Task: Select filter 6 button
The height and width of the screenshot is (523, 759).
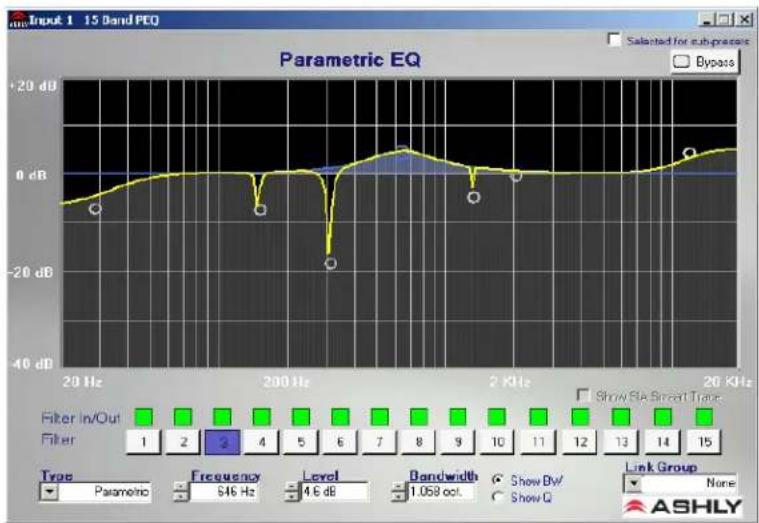Action: (x=340, y=442)
